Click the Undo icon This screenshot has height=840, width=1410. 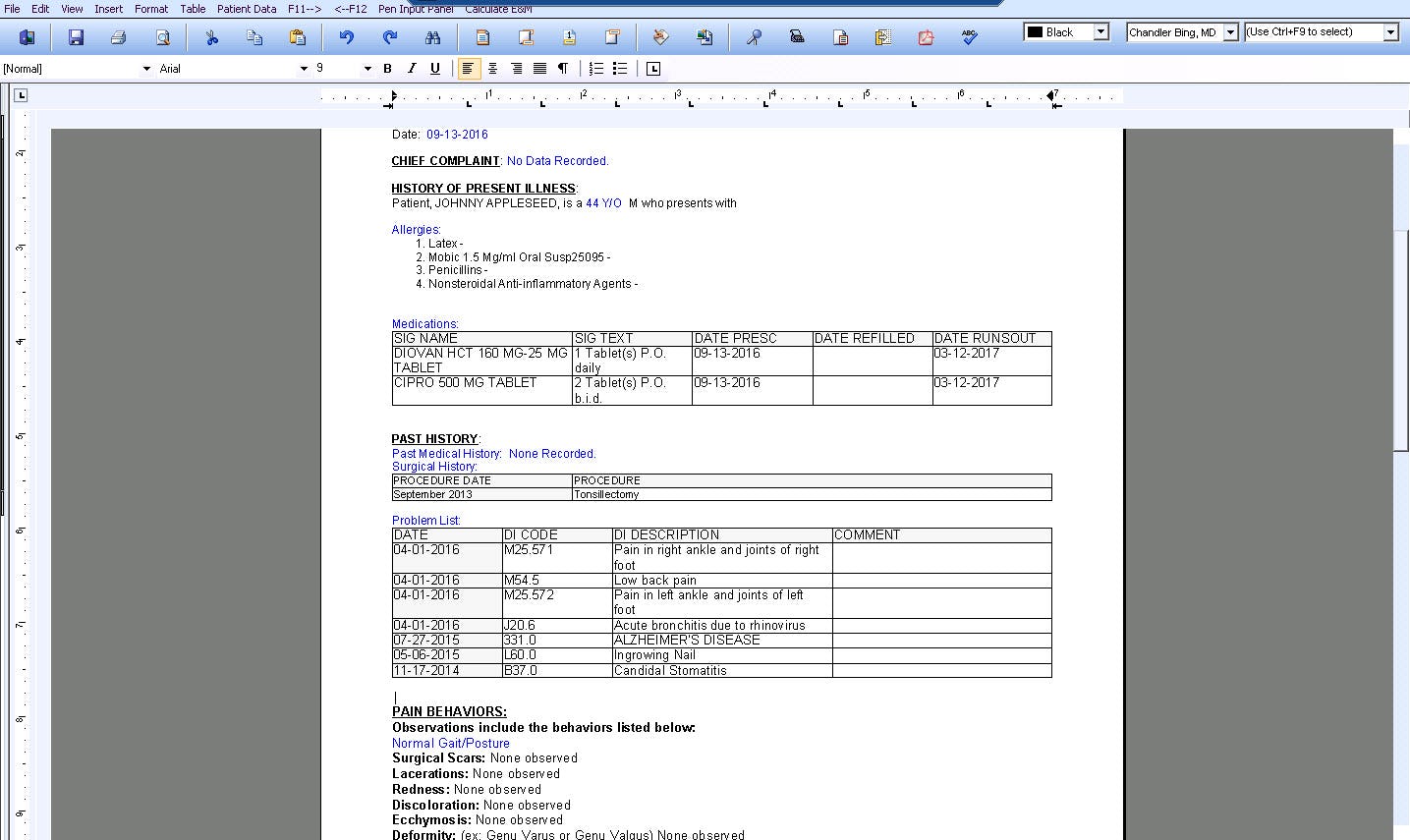tap(345, 36)
